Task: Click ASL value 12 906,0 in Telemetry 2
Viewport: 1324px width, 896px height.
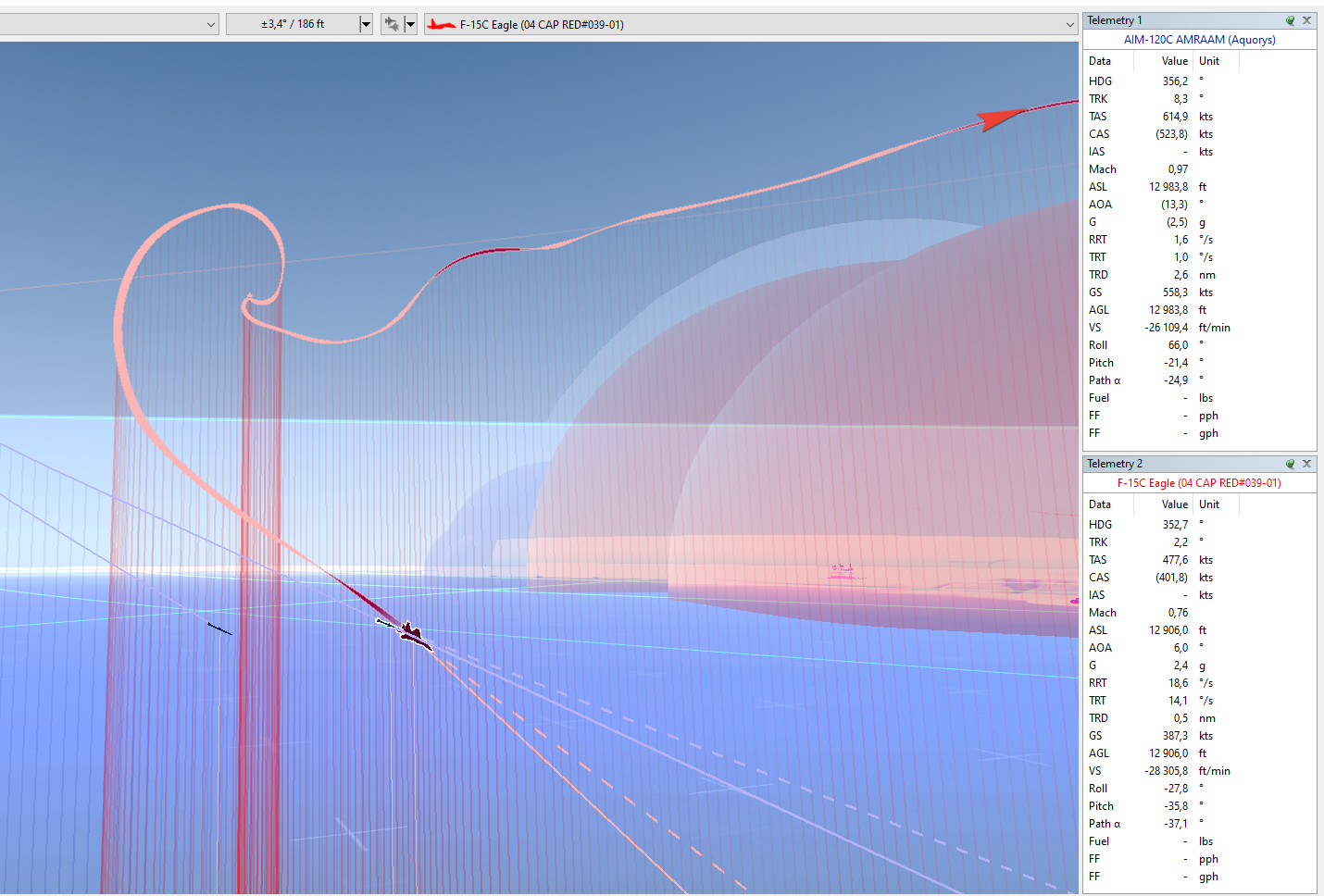Action: [1168, 630]
